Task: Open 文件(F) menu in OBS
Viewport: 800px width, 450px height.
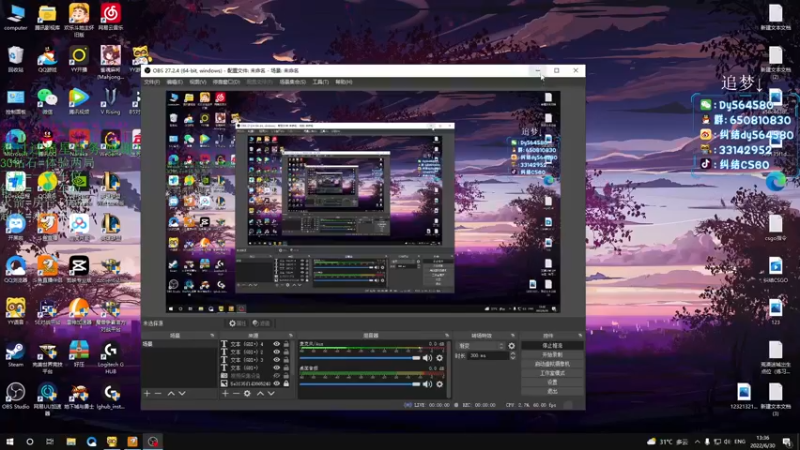Action: click(152, 82)
